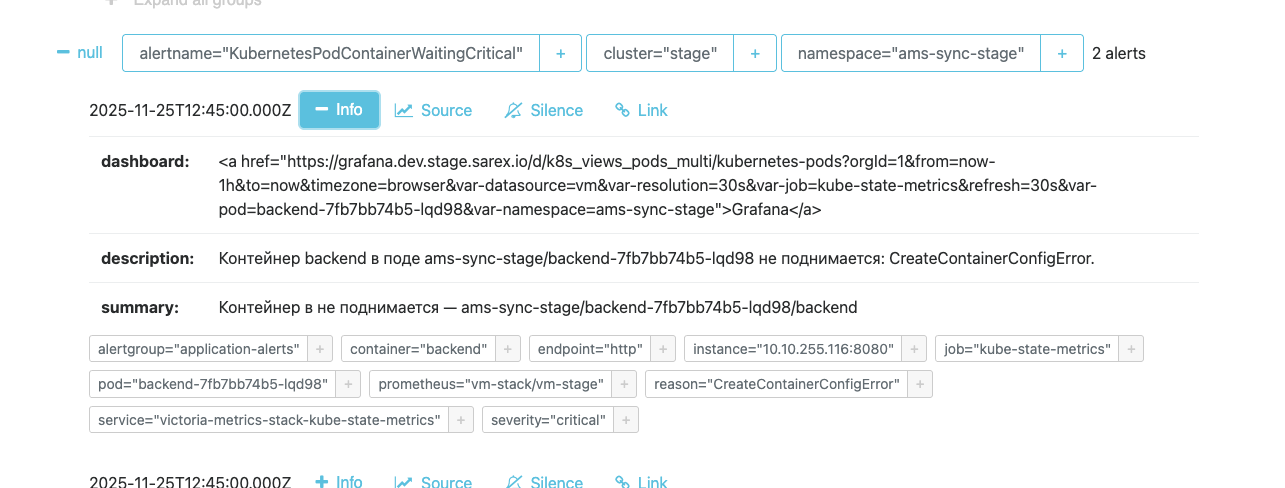Expand Info for the second alert
Image resolution: width=1285 pixels, height=488 pixels.
click(x=339, y=482)
